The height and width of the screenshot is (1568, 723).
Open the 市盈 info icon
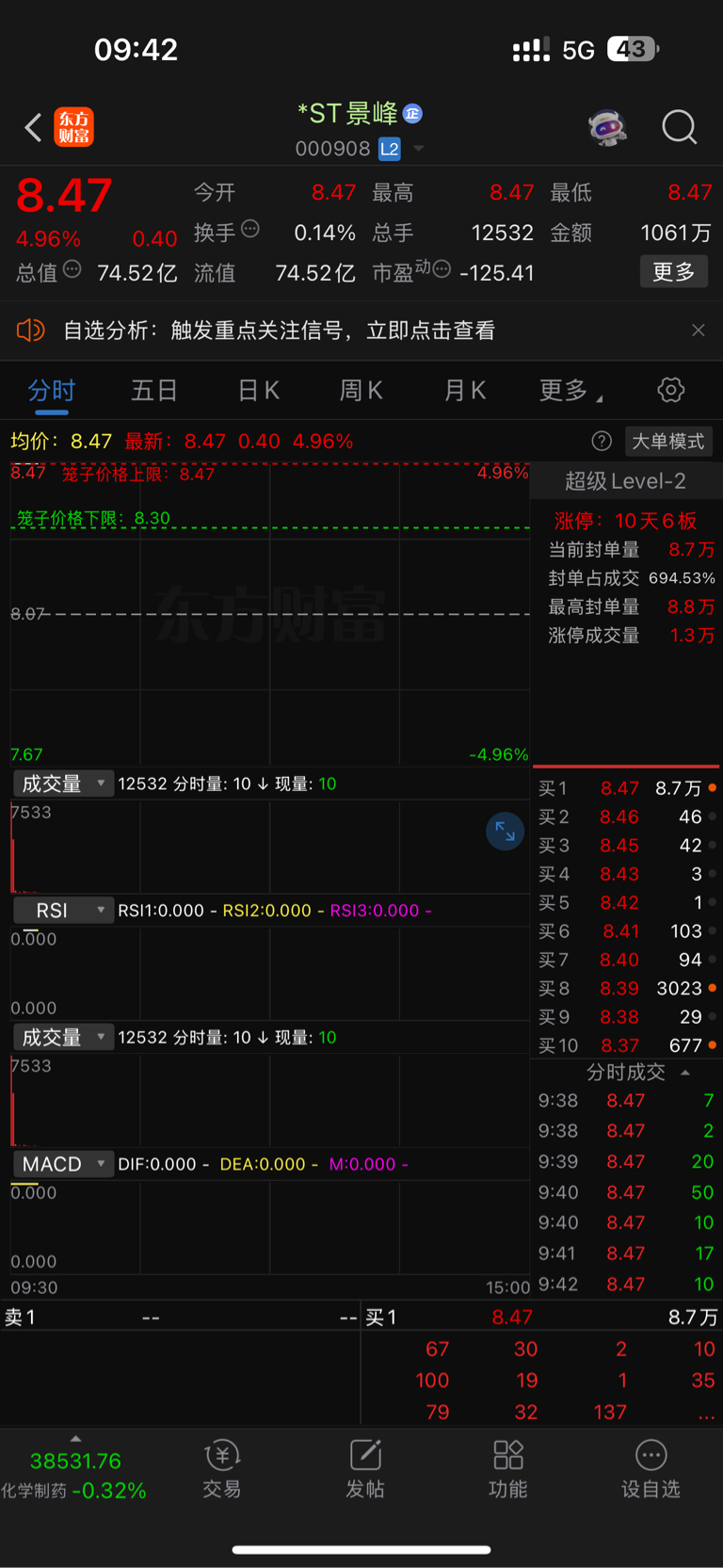coord(442,269)
